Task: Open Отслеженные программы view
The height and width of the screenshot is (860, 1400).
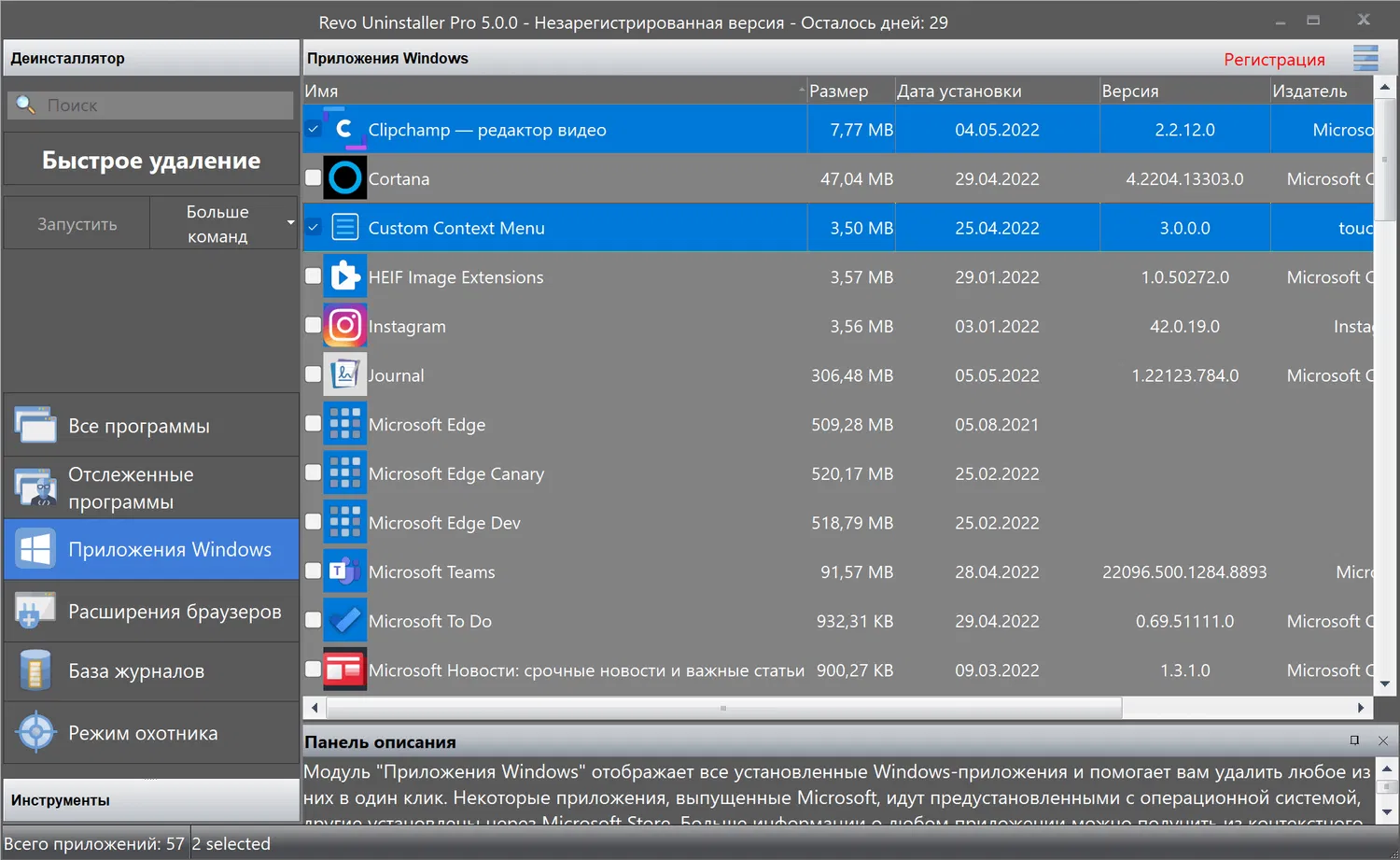Action: [x=151, y=487]
